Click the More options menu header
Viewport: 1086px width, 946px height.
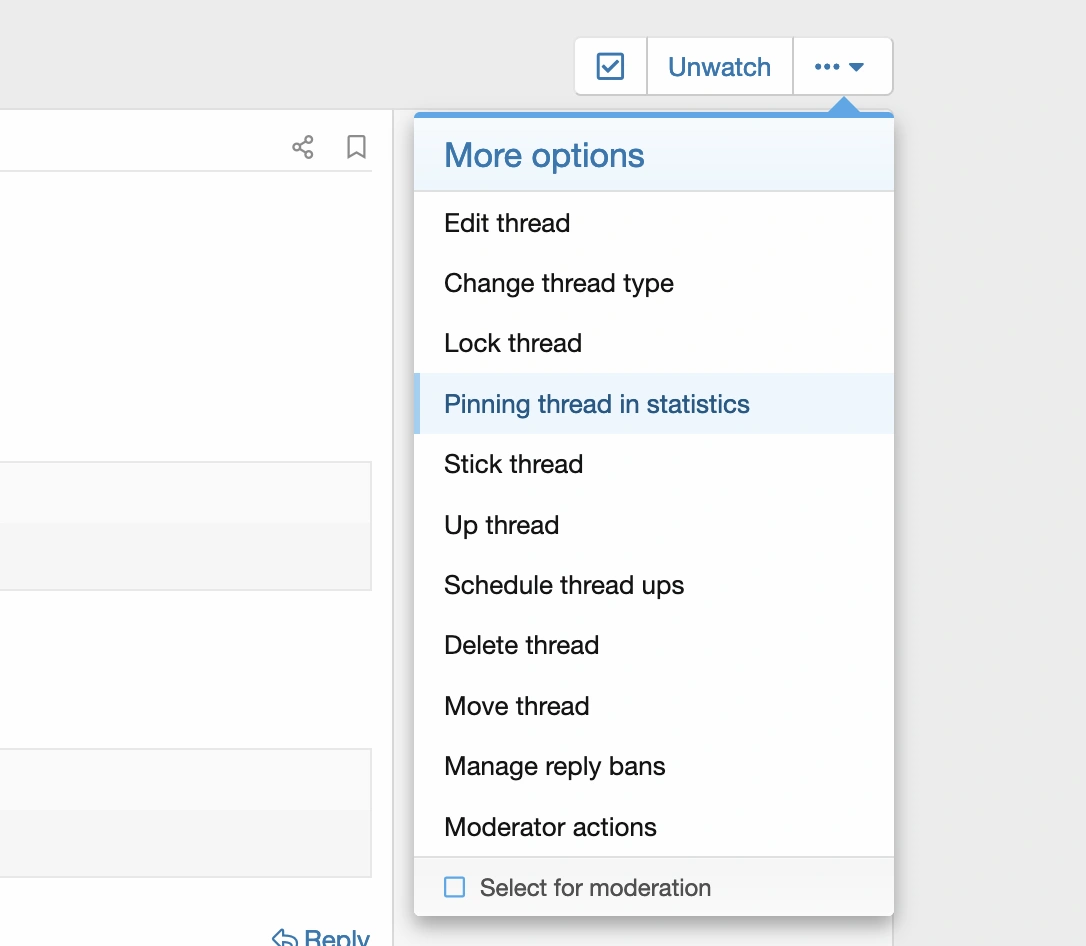click(544, 156)
